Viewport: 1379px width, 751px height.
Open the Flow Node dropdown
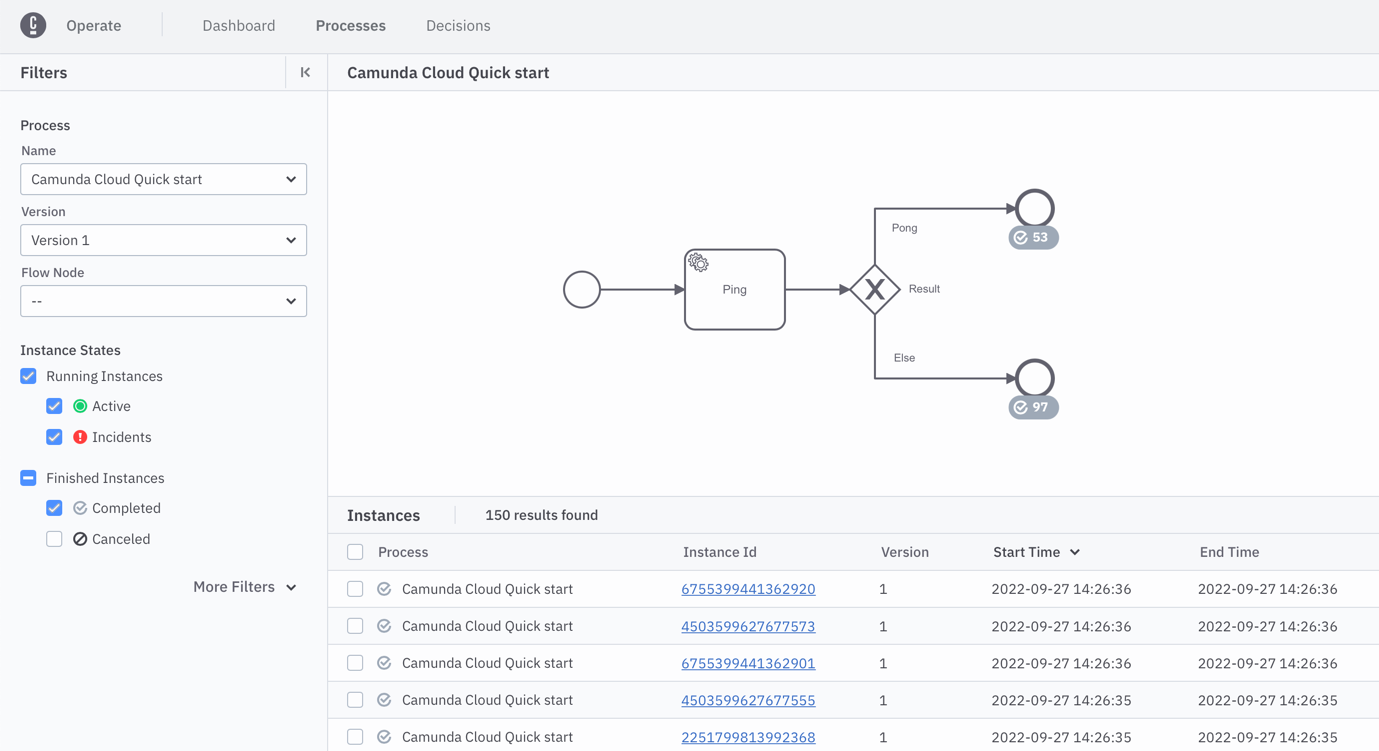[163, 301]
